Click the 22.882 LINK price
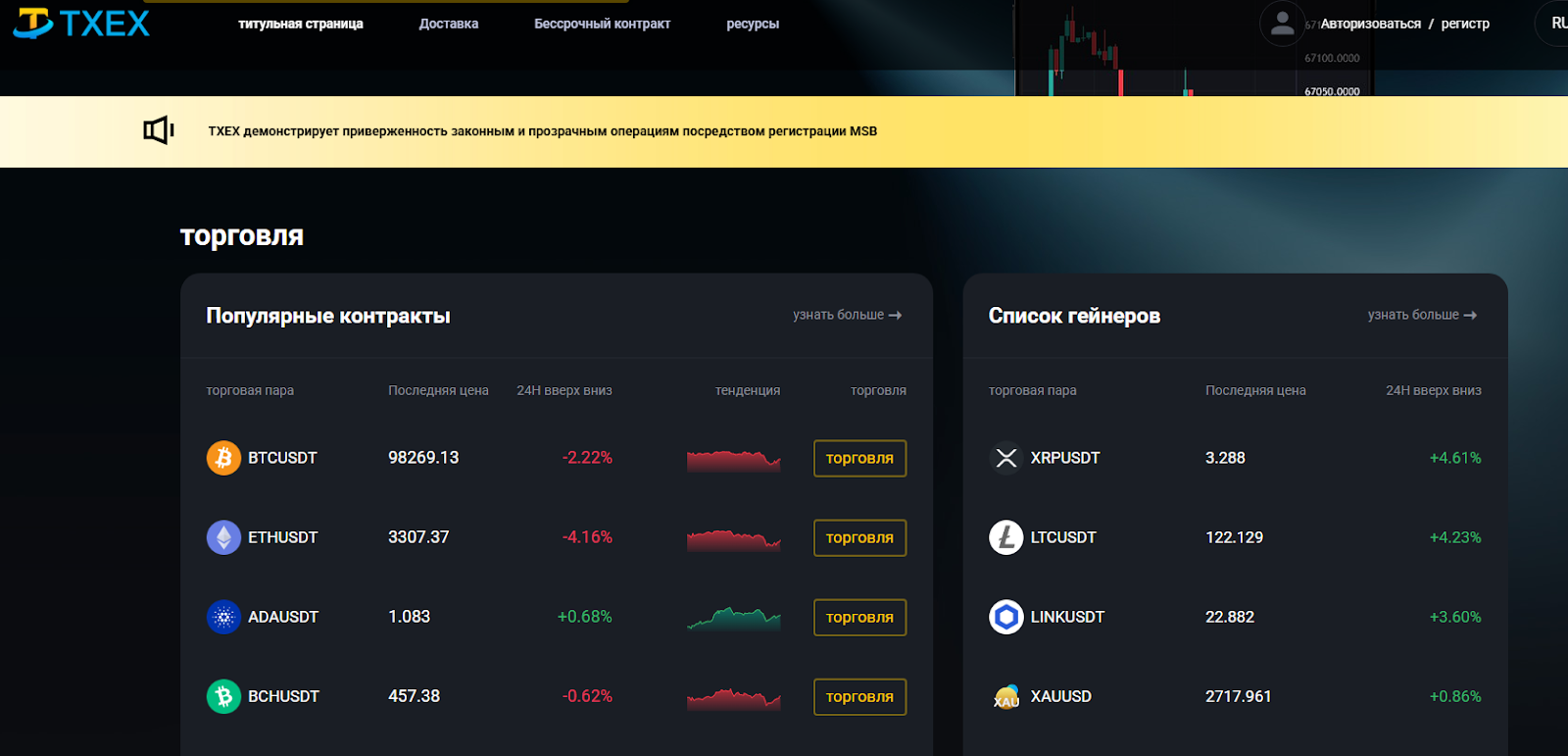This screenshot has height=756, width=1568. pos(1230,617)
